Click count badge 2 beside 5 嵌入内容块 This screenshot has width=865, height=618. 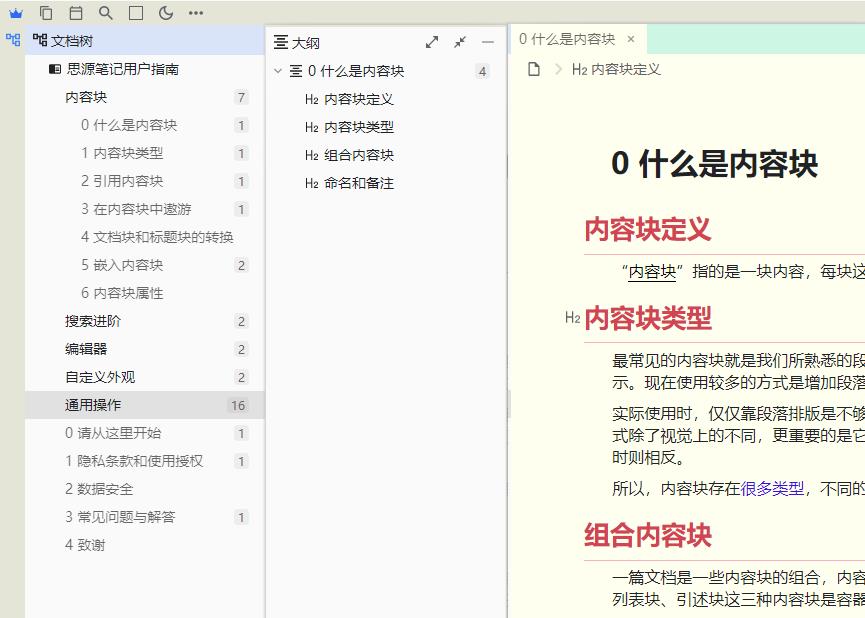pos(241,265)
